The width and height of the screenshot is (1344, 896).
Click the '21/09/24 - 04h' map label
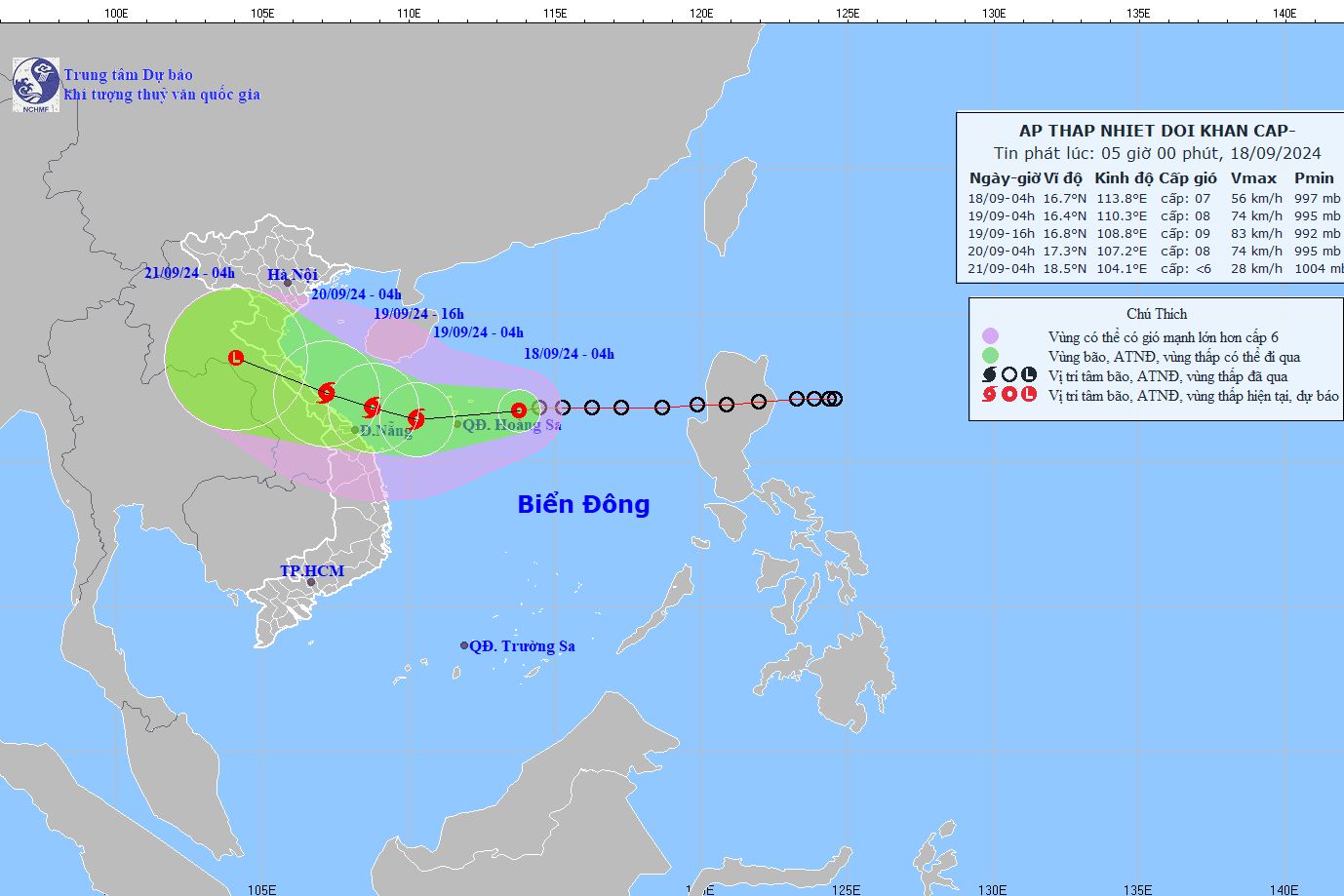pyautogui.click(x=189, y=273)
